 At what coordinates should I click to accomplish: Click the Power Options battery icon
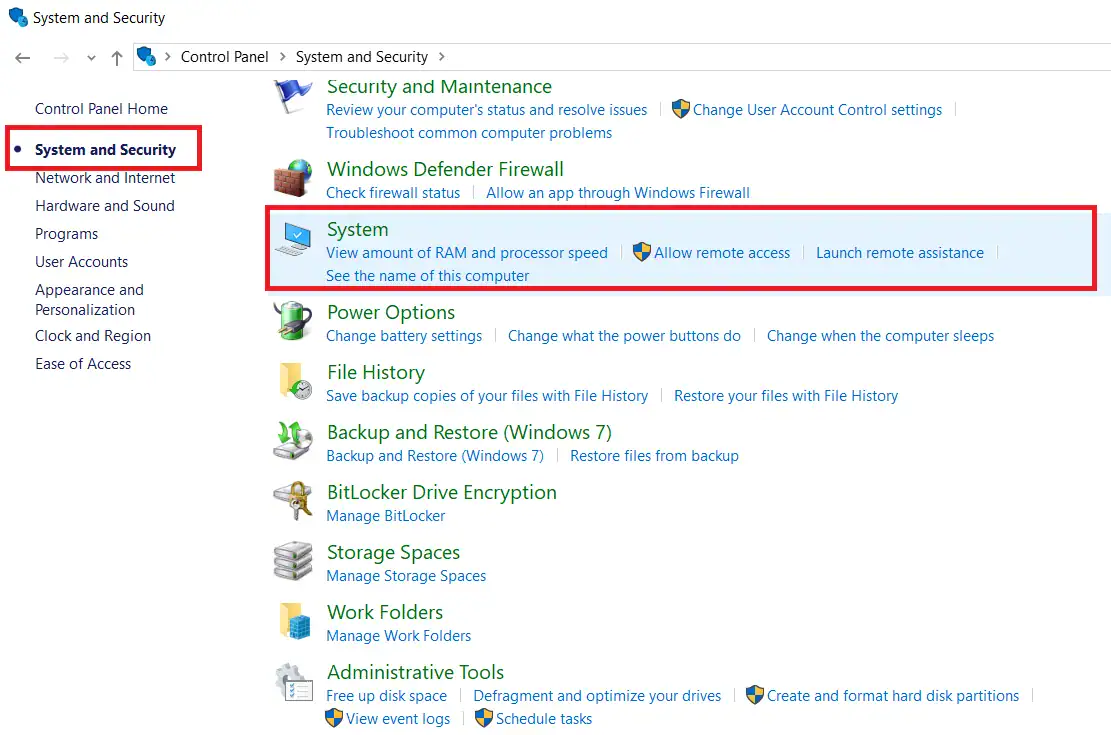click(293, 321)
